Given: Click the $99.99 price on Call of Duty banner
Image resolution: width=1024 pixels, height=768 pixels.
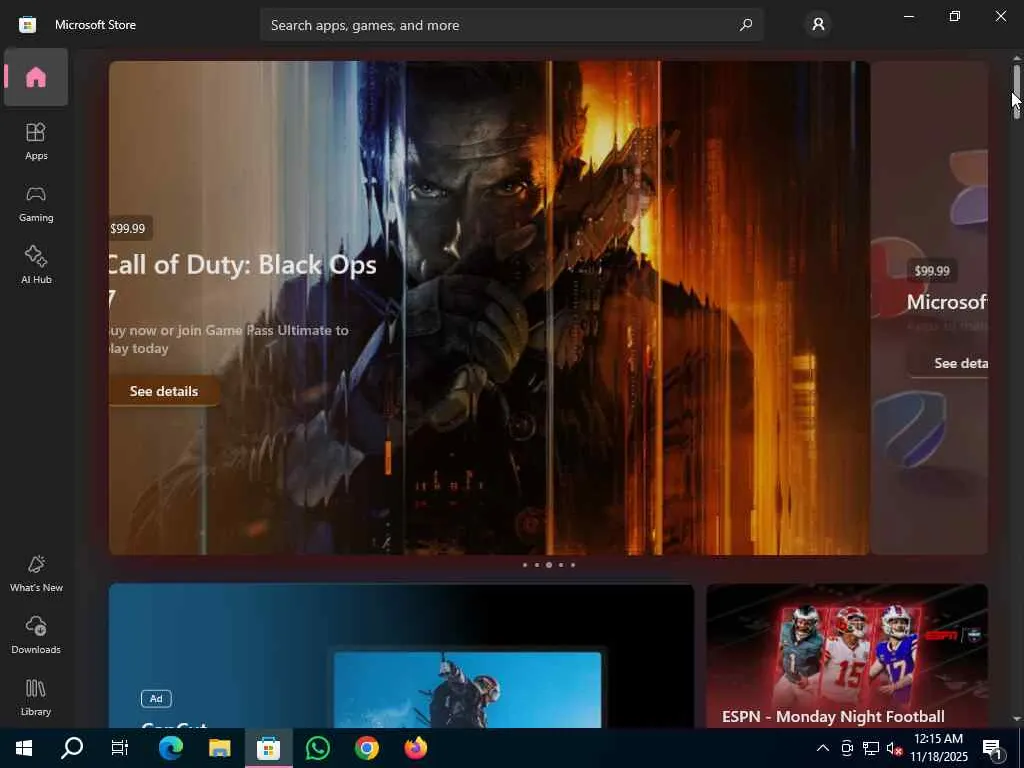Looking at the screenshot, I should [129, 229].
